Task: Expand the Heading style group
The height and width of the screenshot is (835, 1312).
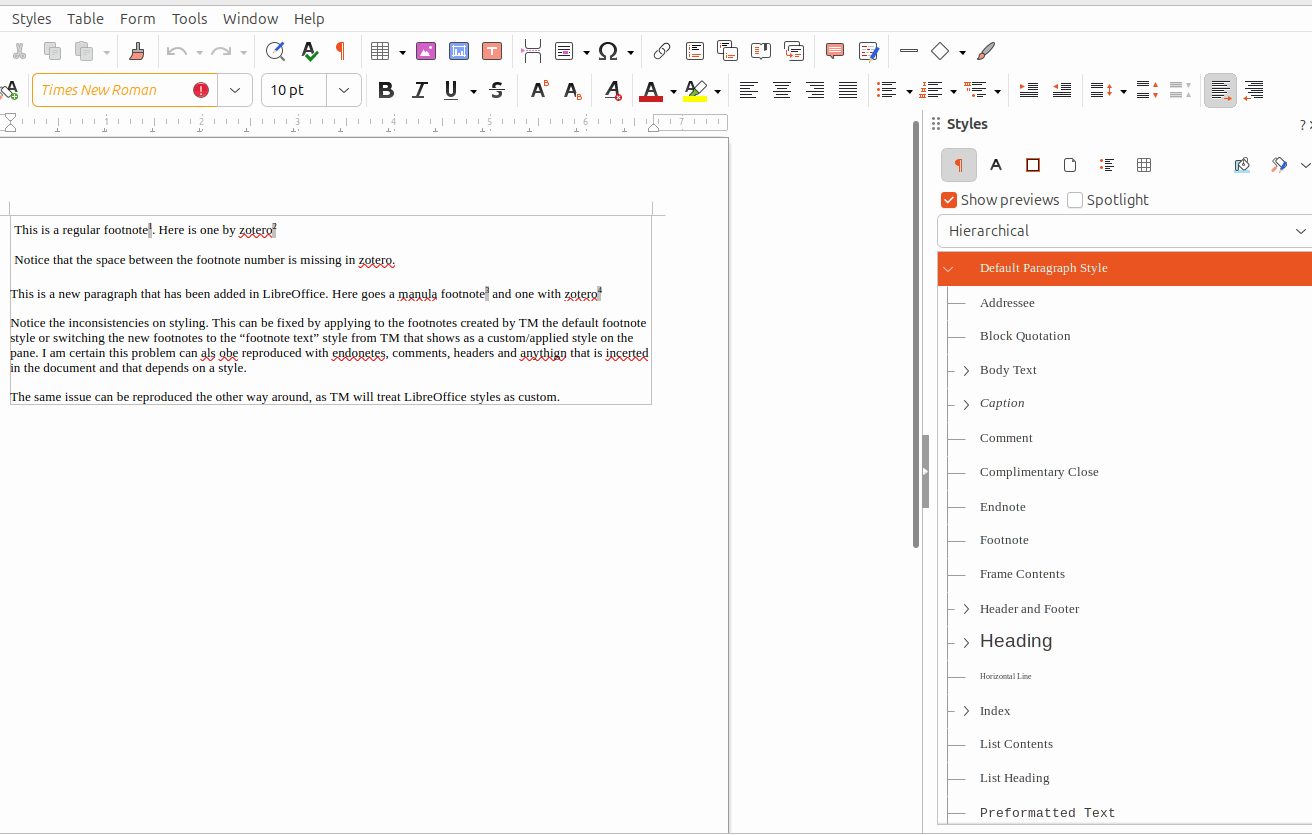Action: tap(966, 643)
